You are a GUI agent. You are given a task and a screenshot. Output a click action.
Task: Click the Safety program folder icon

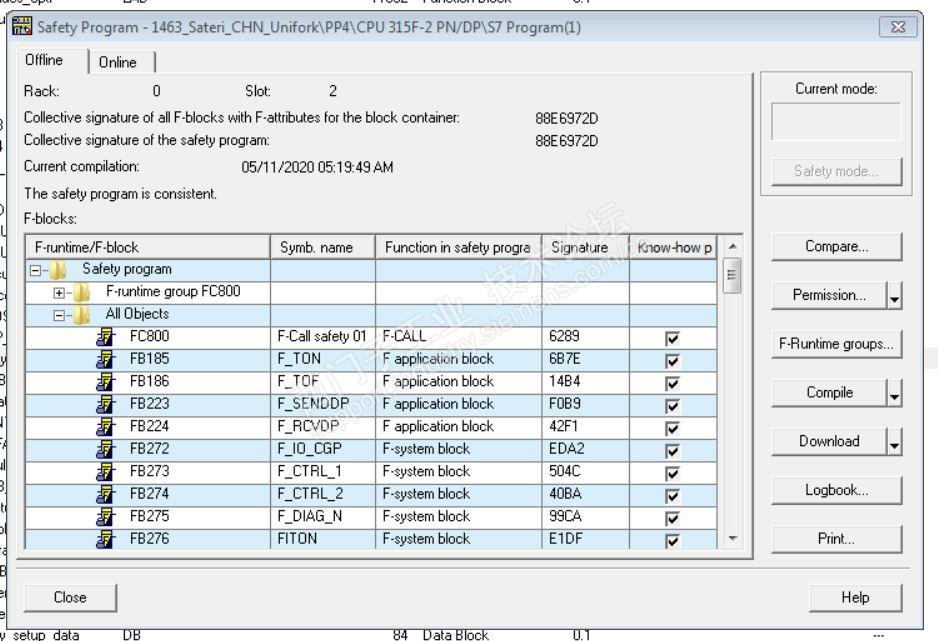tap(59, 270)
